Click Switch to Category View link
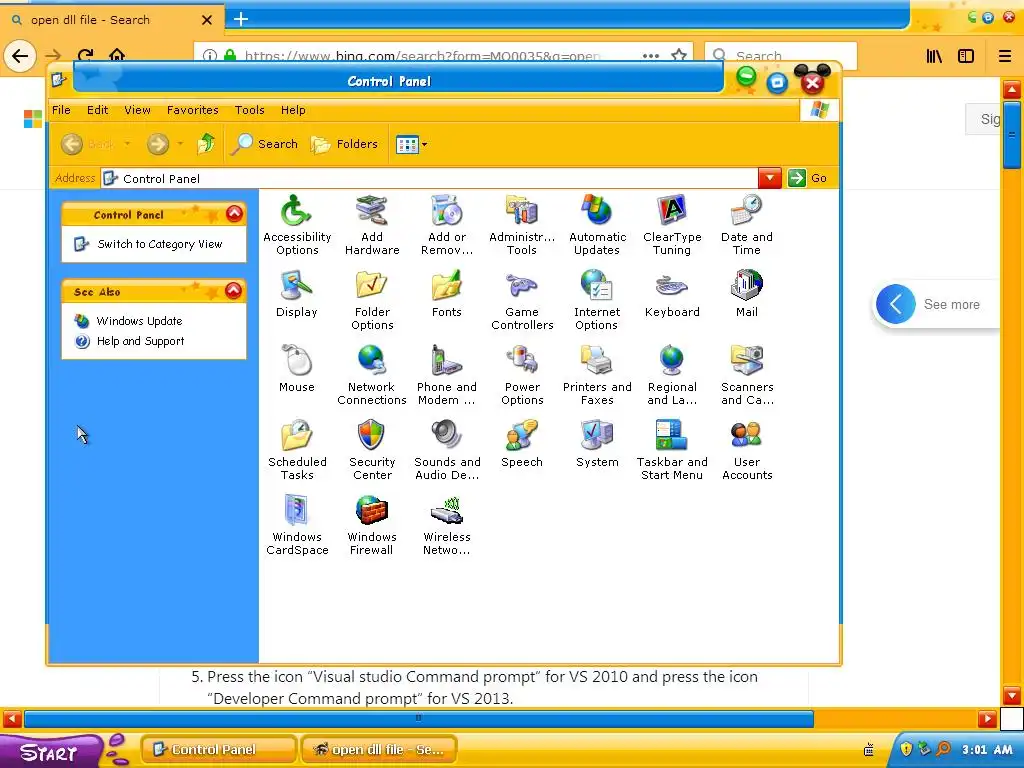Viewport: 1024px width, 768px height. (x=159, y=244)
